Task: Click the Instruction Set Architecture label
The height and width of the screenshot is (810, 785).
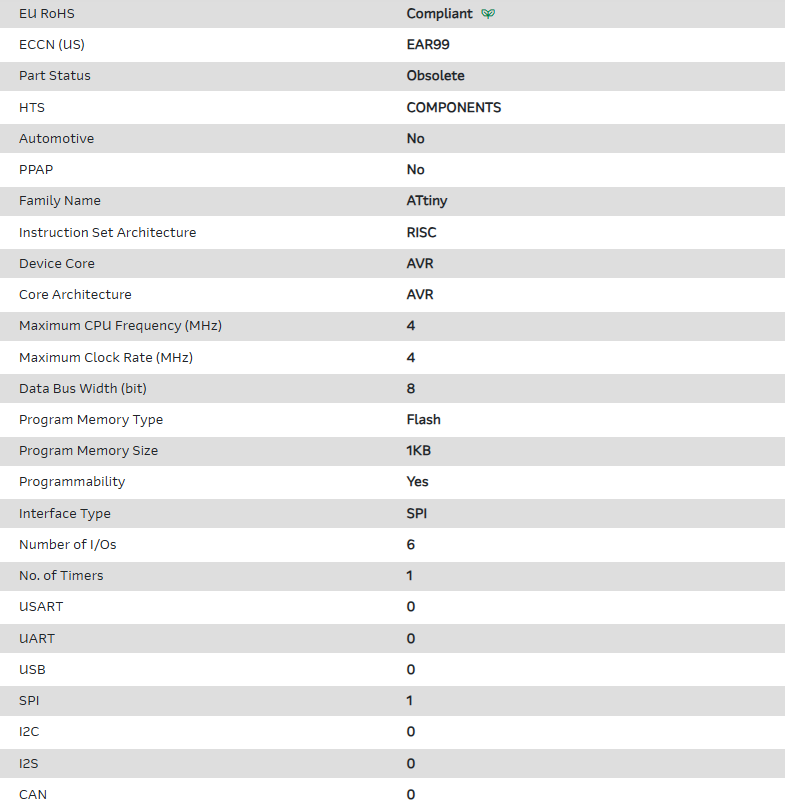Action: tap(107, 233)
